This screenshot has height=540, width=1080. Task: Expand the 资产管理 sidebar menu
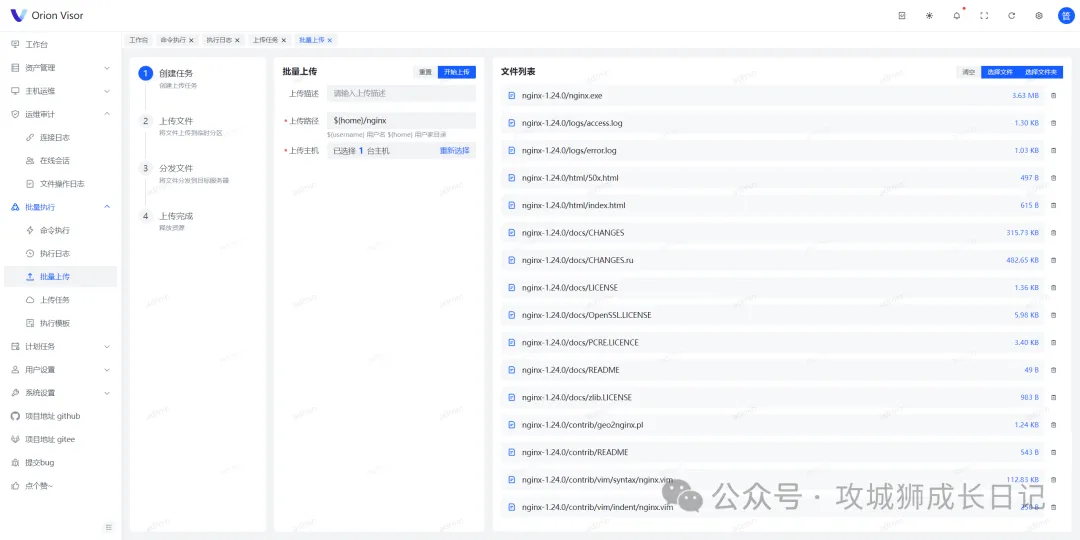tap(60, 68)
